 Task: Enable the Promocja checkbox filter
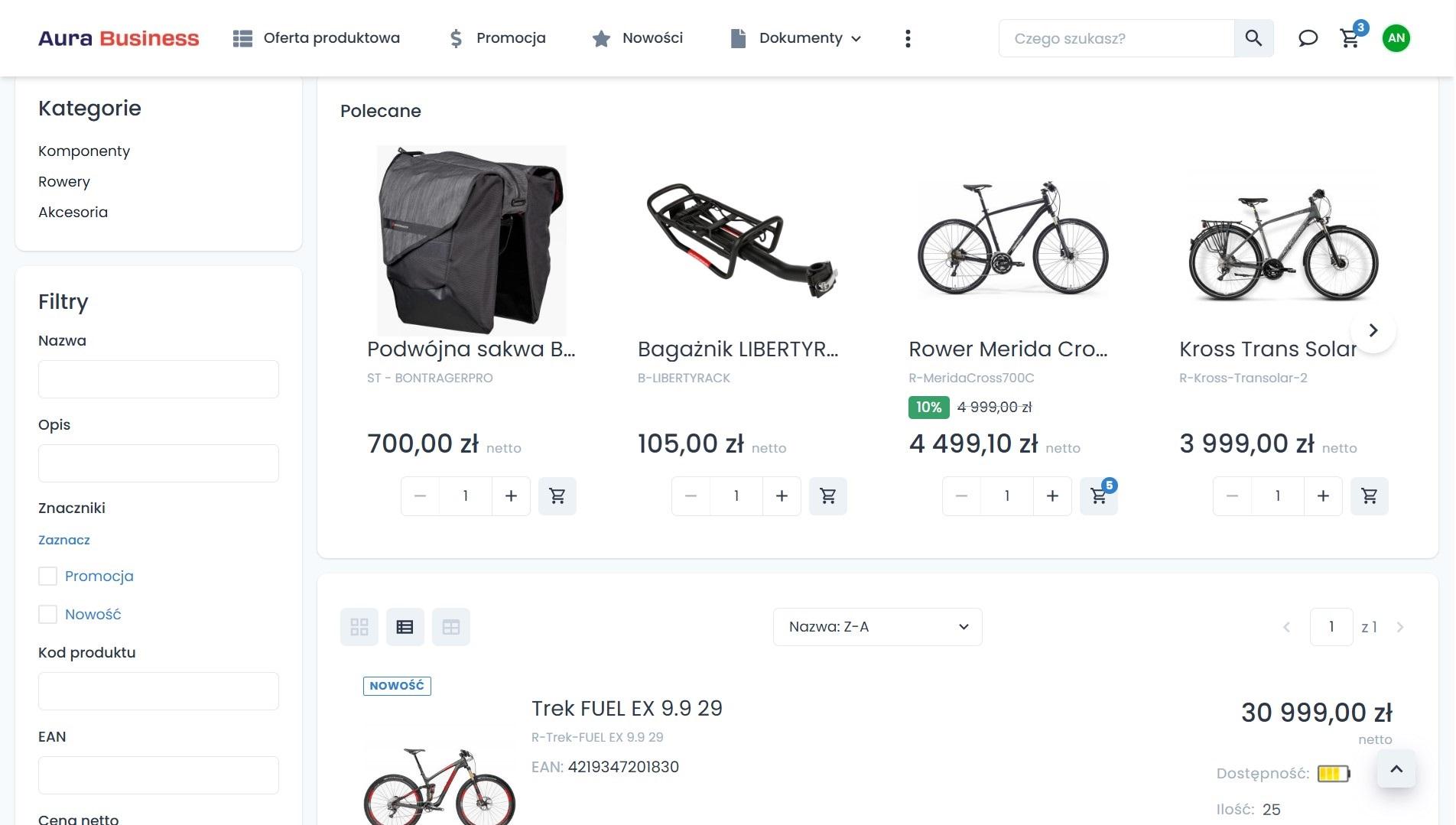47,576
